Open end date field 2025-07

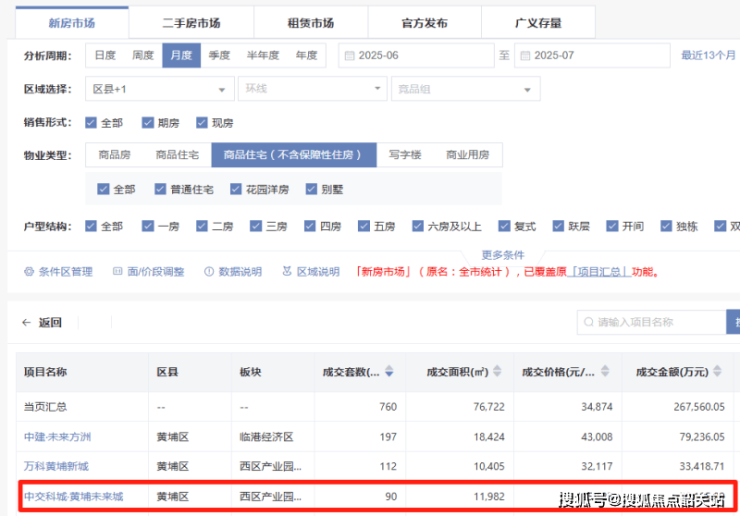592,55
